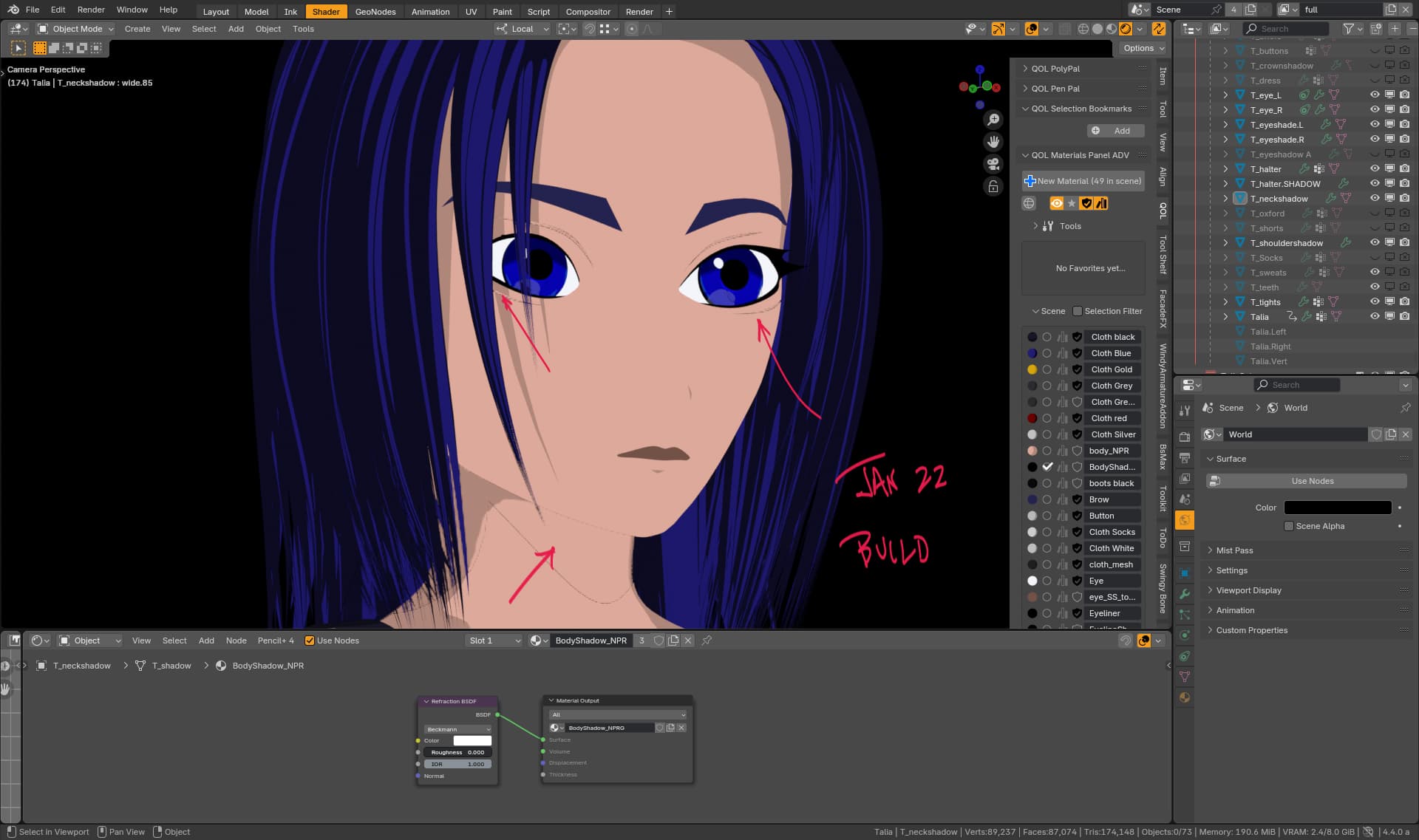Expand the T_shouldershadow tree item
This screenshot has width=1419, height=840.
(1225, 243)
